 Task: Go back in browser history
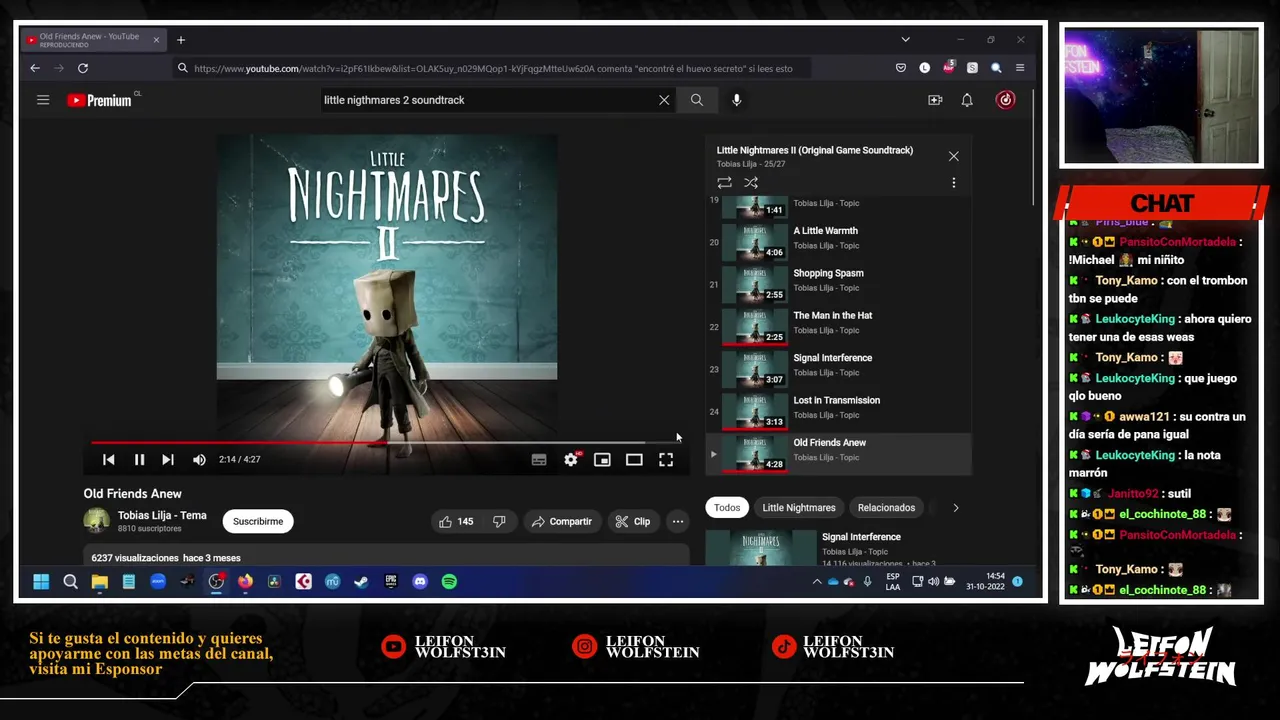[x=35, y=68]
